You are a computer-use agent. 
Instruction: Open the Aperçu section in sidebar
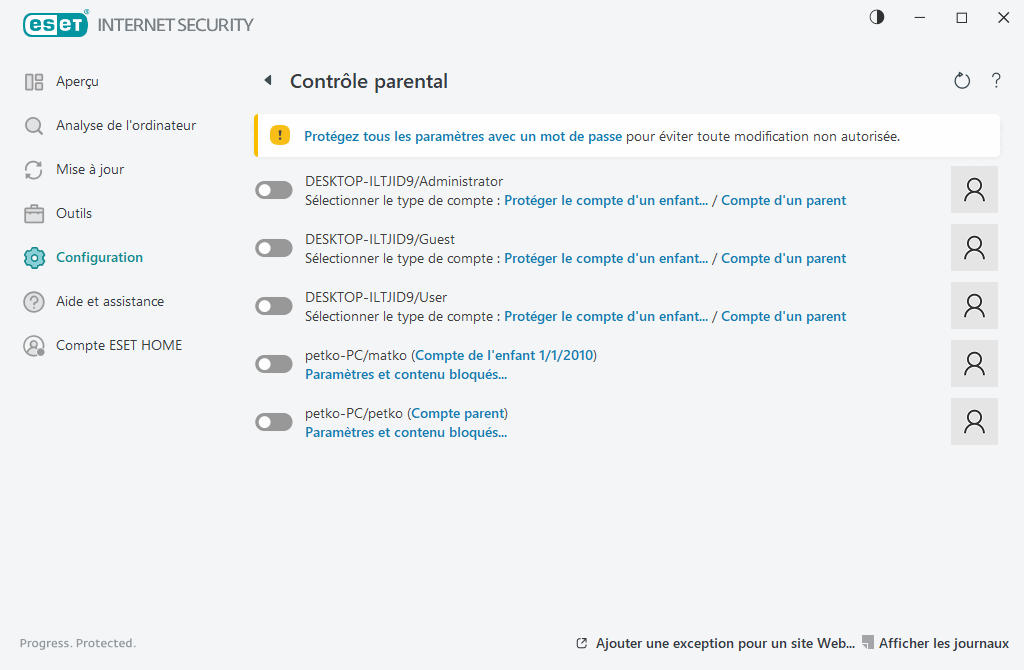point(76,81)
